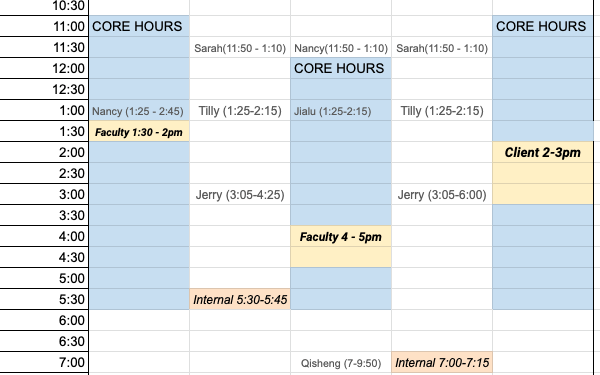Select the last column's CORE HOURS cell
The width and height of the screenshot is (600, 375).
pyautogui.click(x=543, y=26)
